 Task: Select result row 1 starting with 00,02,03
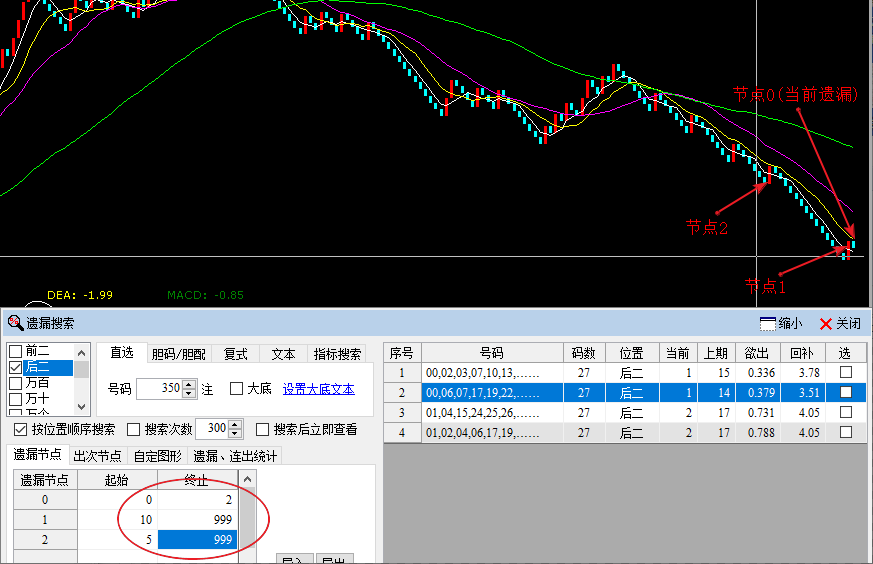coord(491,372)
